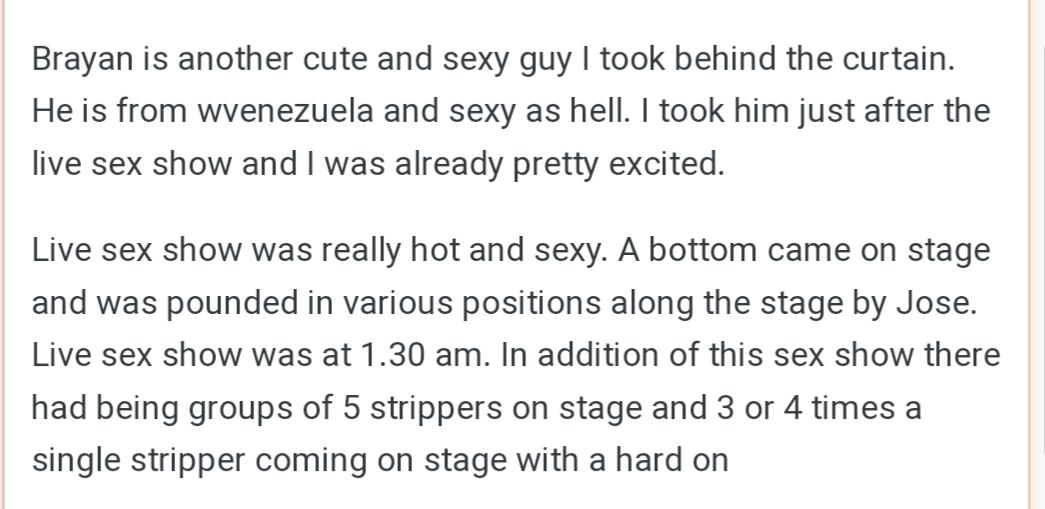Viewport: 1045px width, 509px height.
Task: Click the word "really" in second paragraph
Action: coord(361,253)
